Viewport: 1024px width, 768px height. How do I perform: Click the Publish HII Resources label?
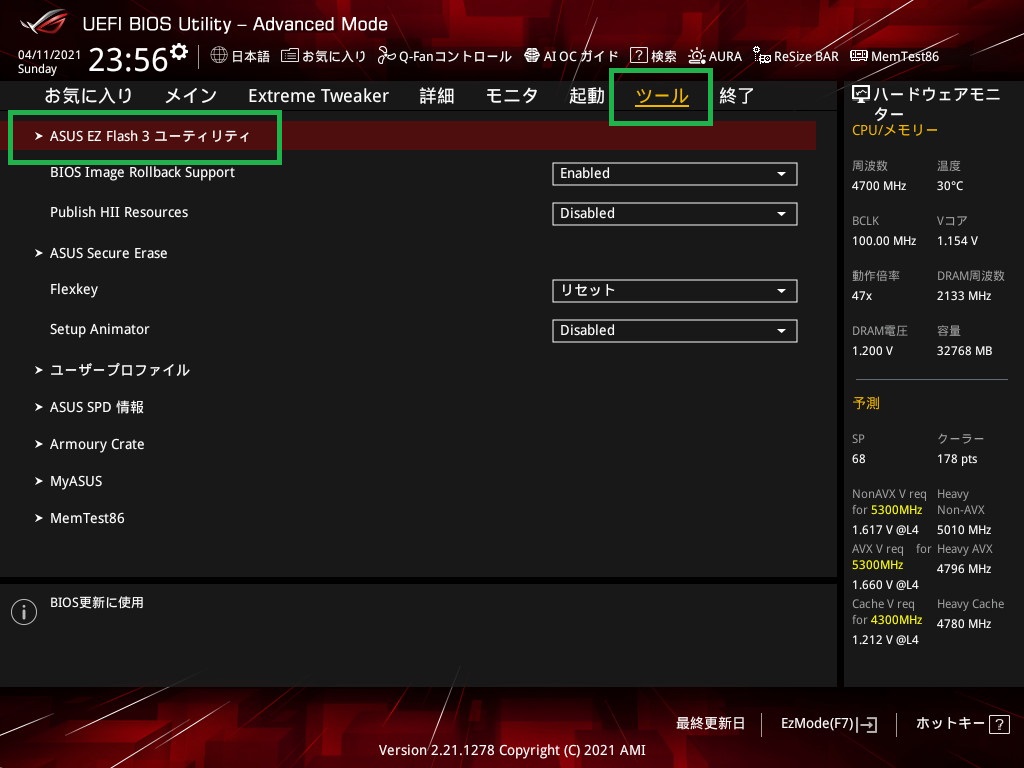pos(119,213)
